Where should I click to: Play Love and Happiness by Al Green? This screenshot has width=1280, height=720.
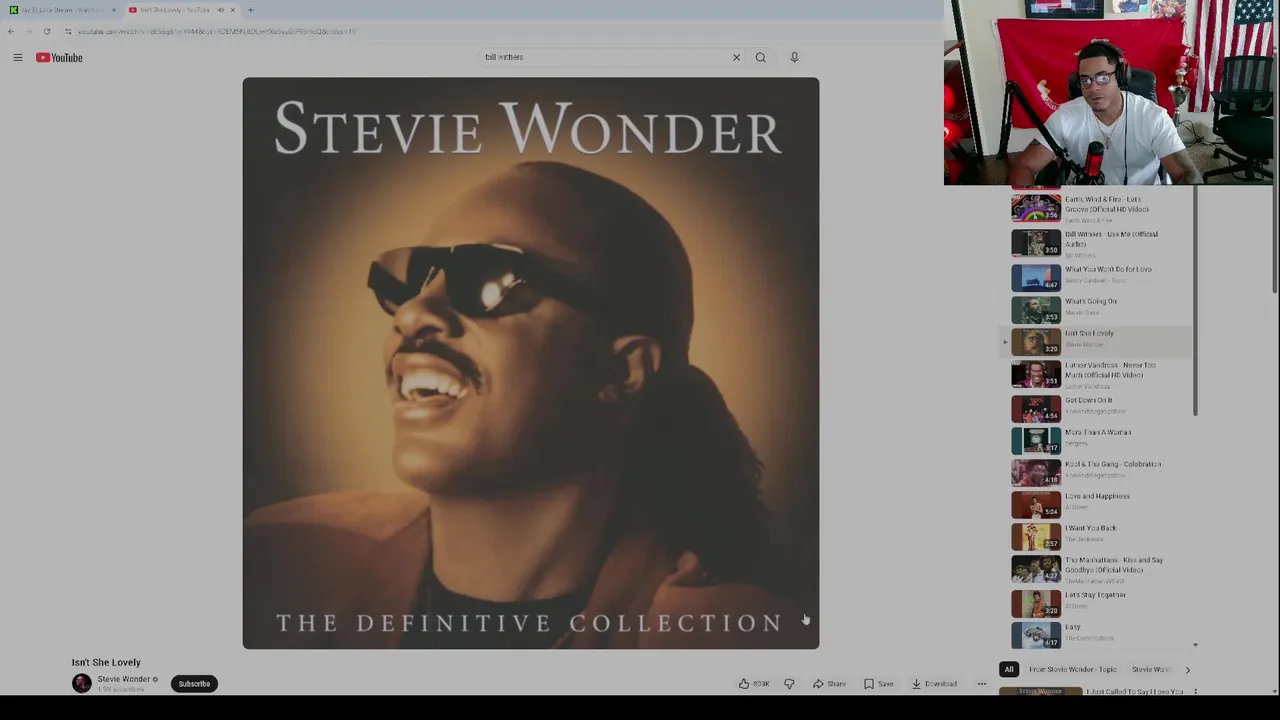coord(1097,503)
